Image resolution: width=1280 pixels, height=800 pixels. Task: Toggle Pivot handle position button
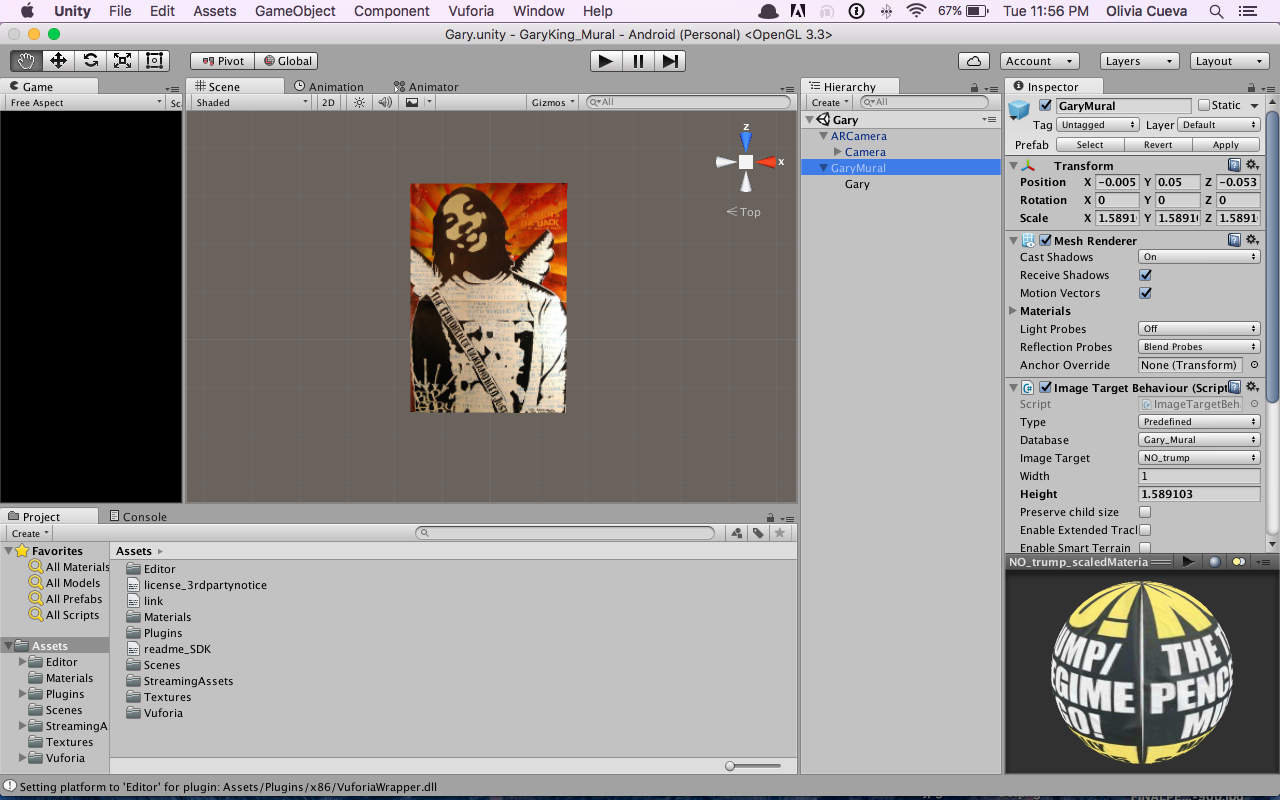[x=222, y=61]
